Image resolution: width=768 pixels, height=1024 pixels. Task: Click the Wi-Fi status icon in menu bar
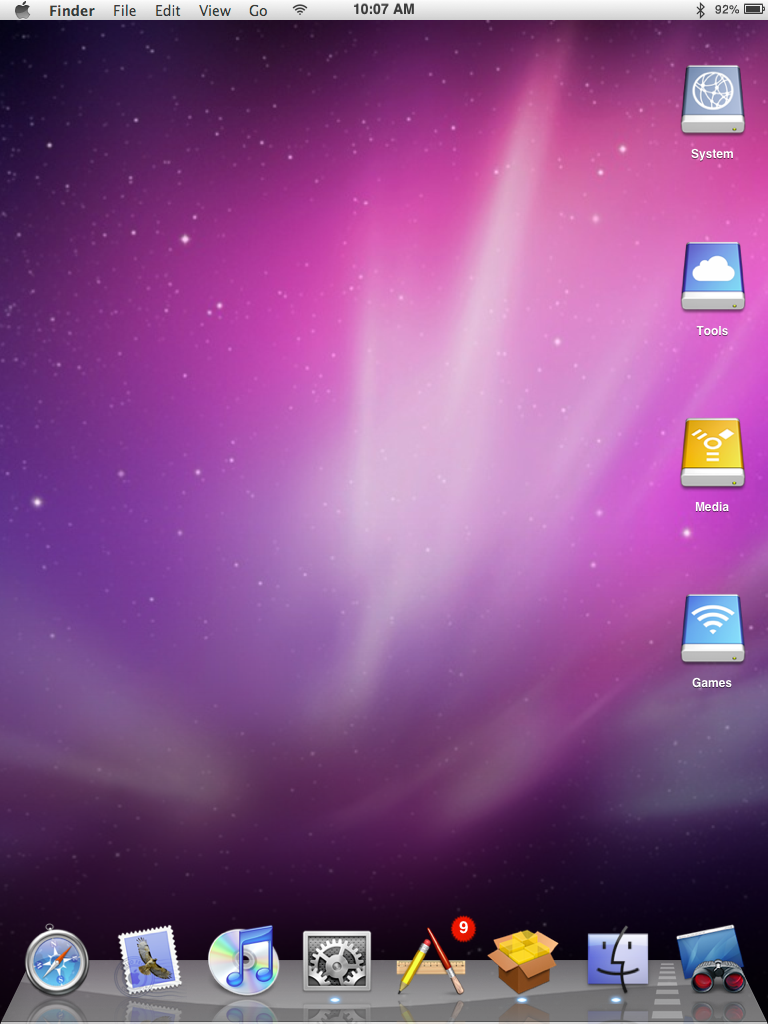tap(300, 10)
